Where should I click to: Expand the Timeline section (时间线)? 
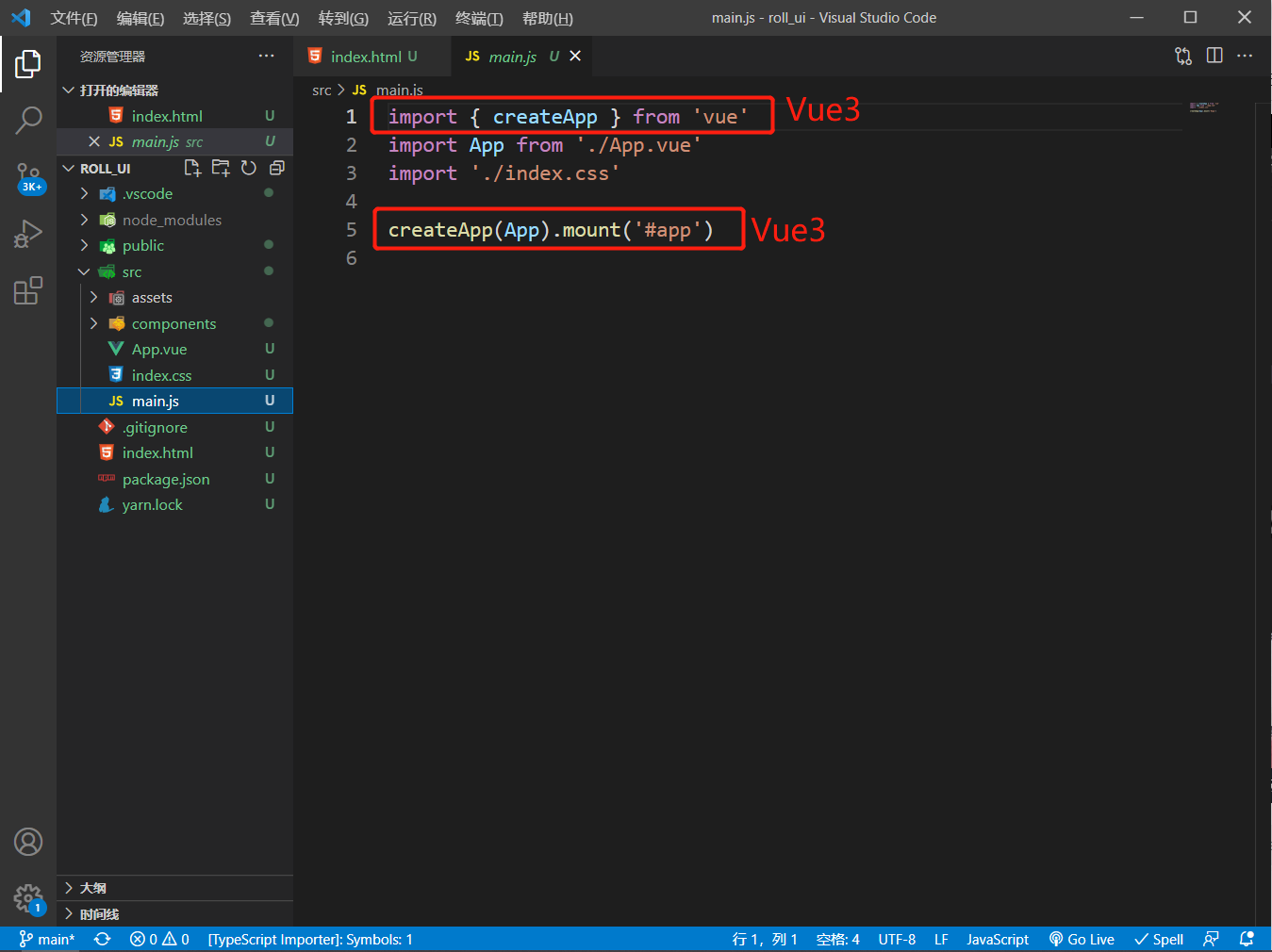(174, 914)
